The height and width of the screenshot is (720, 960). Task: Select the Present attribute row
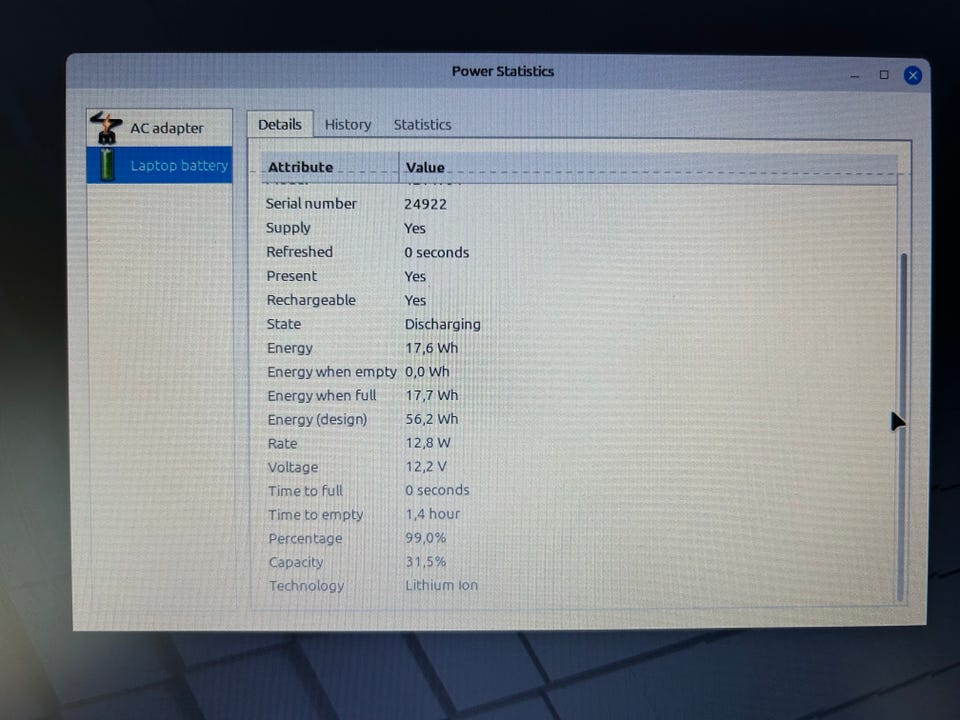click(x=579, y=276)
